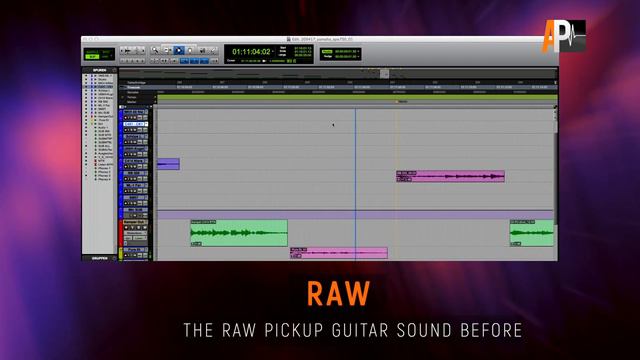This screenshot has height=360, width=640.
Task: Select the green clip at the timeline's right edge
Action: point(532,233)
